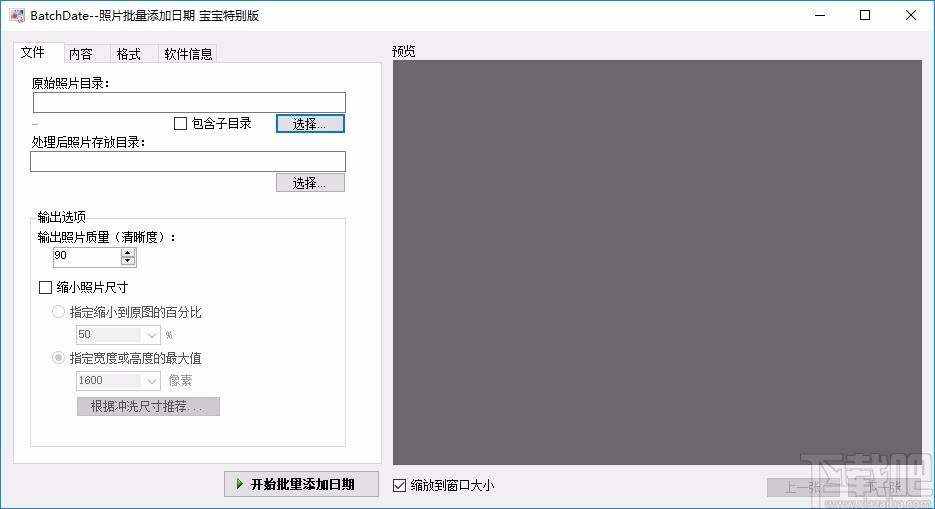Click the photo quality value field showing 90

[x=86, y=257]
